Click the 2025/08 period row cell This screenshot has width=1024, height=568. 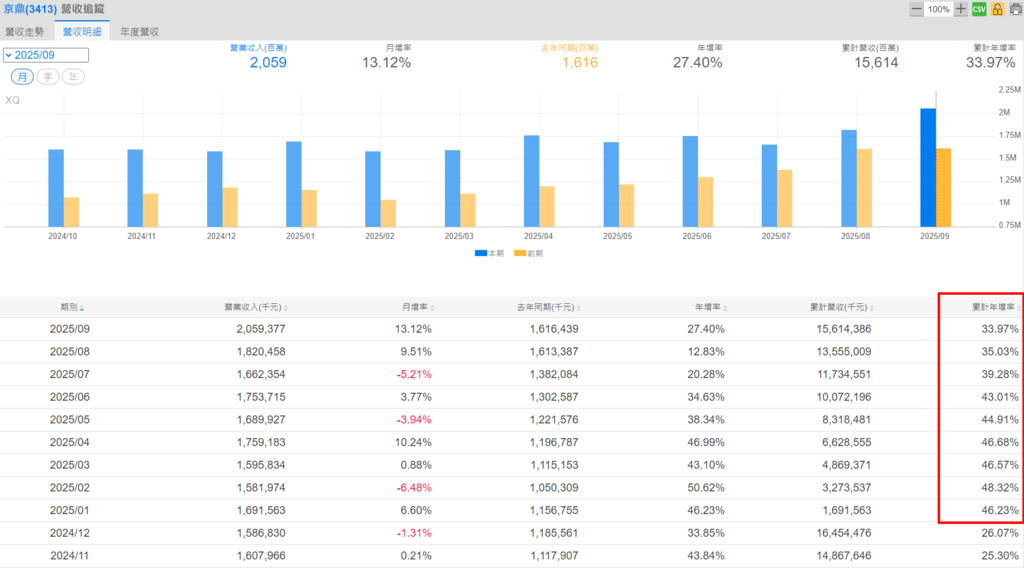click(x=70, y=352)
